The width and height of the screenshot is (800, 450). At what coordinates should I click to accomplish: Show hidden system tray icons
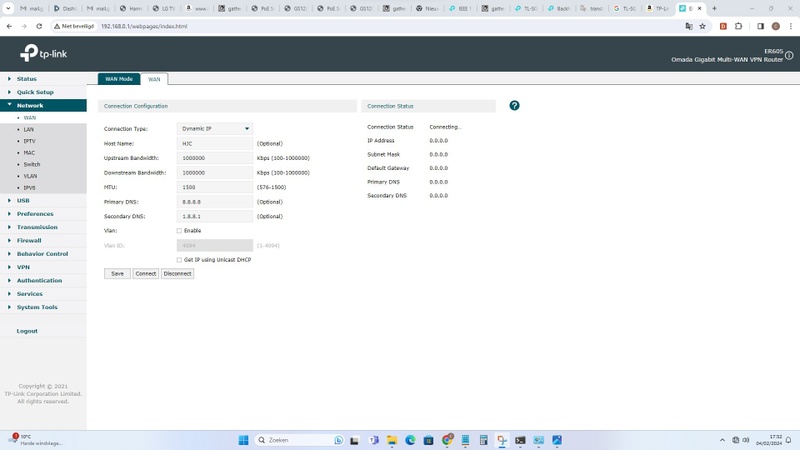(x=722, y=440)
